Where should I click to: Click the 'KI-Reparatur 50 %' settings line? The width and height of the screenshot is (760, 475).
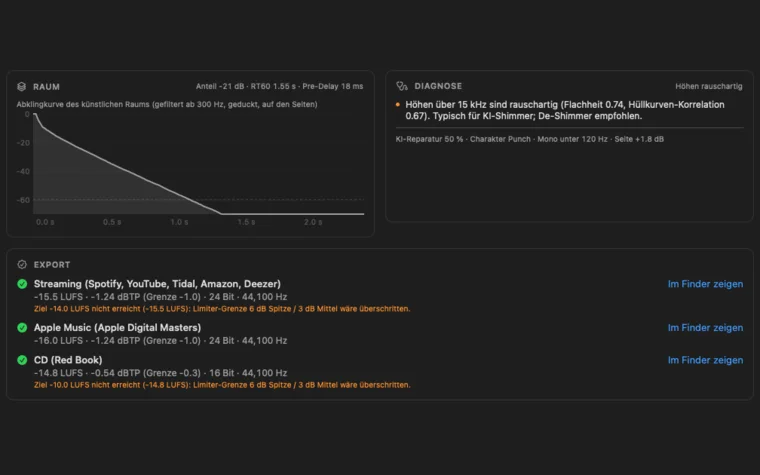(530, 139)
